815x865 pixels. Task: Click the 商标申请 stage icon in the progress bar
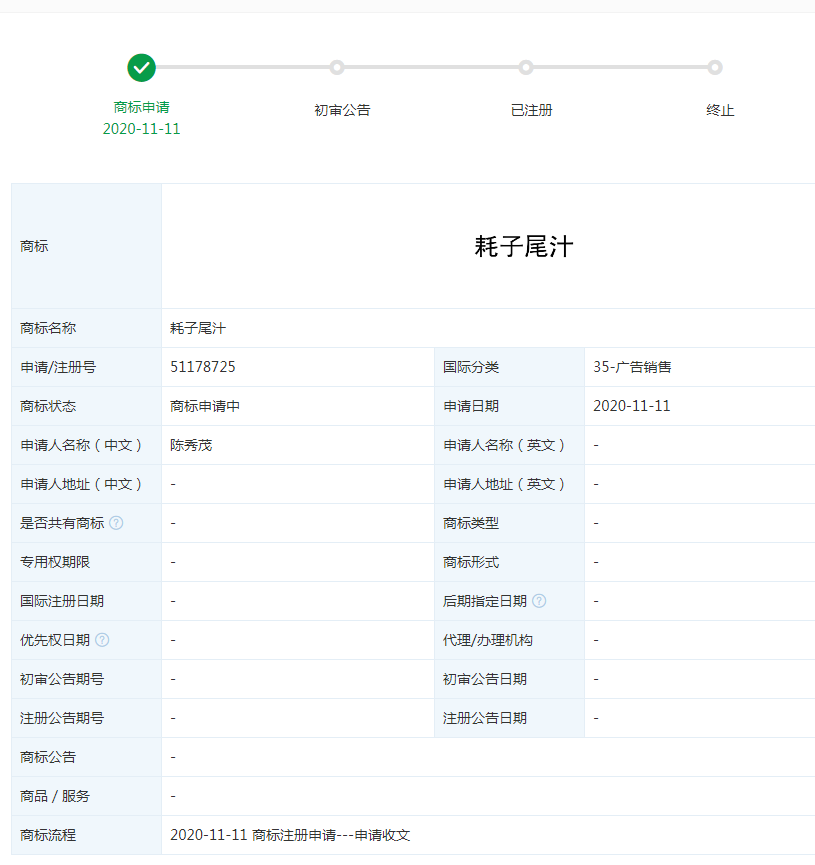coord(141,67)
